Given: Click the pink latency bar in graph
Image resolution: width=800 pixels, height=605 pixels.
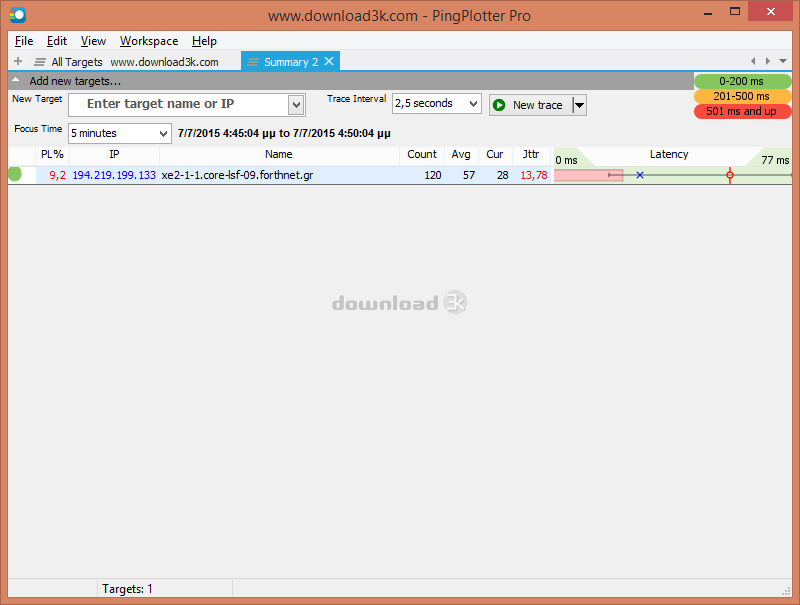Looking at the screenshot, I should pyautogui.click(x=588, y=175).
